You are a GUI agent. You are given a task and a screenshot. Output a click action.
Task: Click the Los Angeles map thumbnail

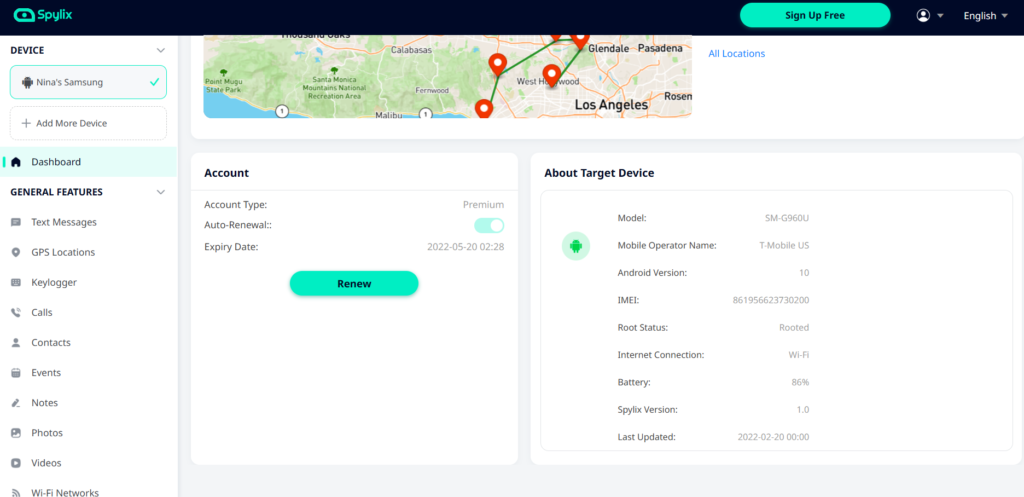point(447,76)
